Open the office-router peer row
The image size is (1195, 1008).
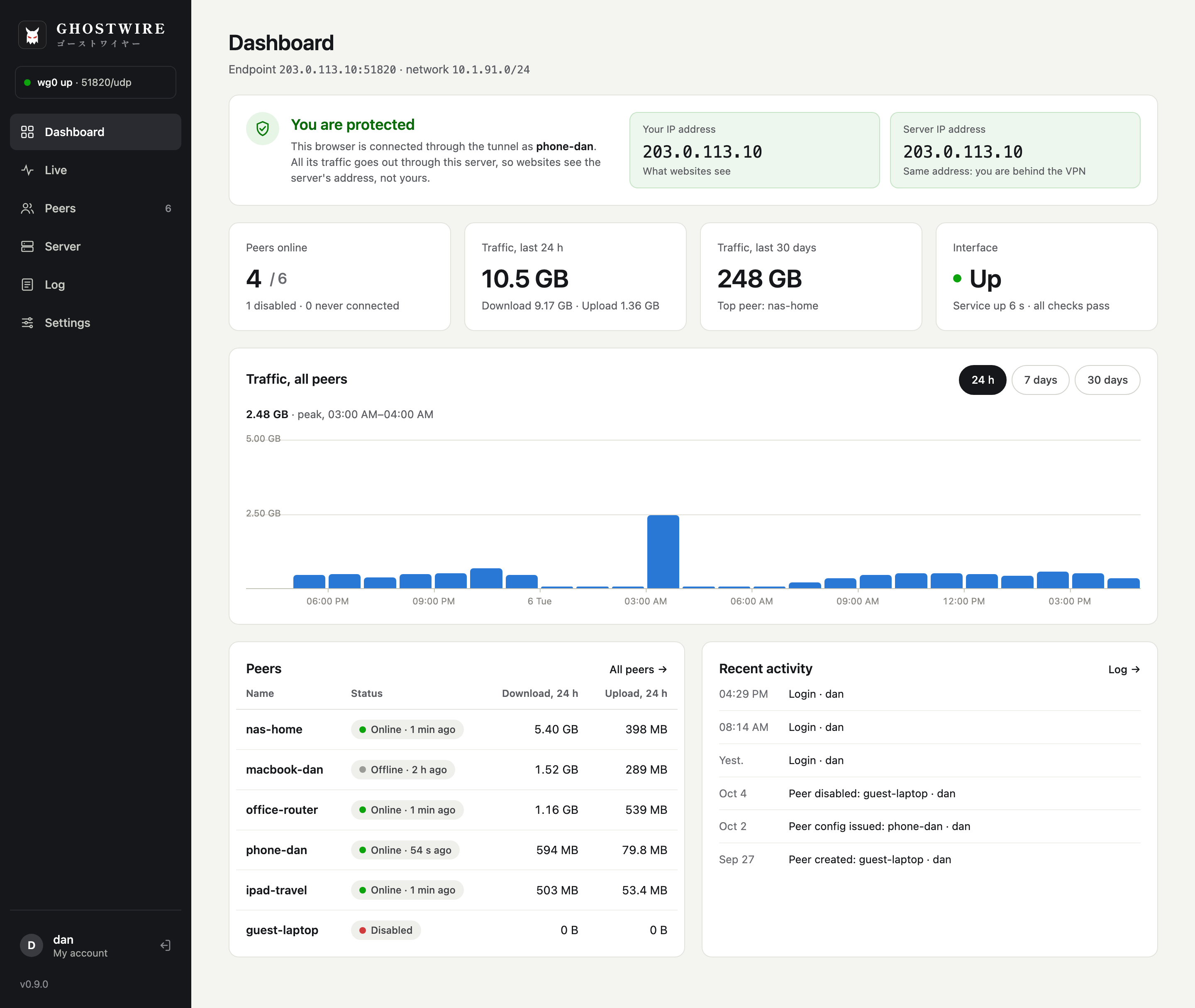pyautogui.click(x=456, y=810)
